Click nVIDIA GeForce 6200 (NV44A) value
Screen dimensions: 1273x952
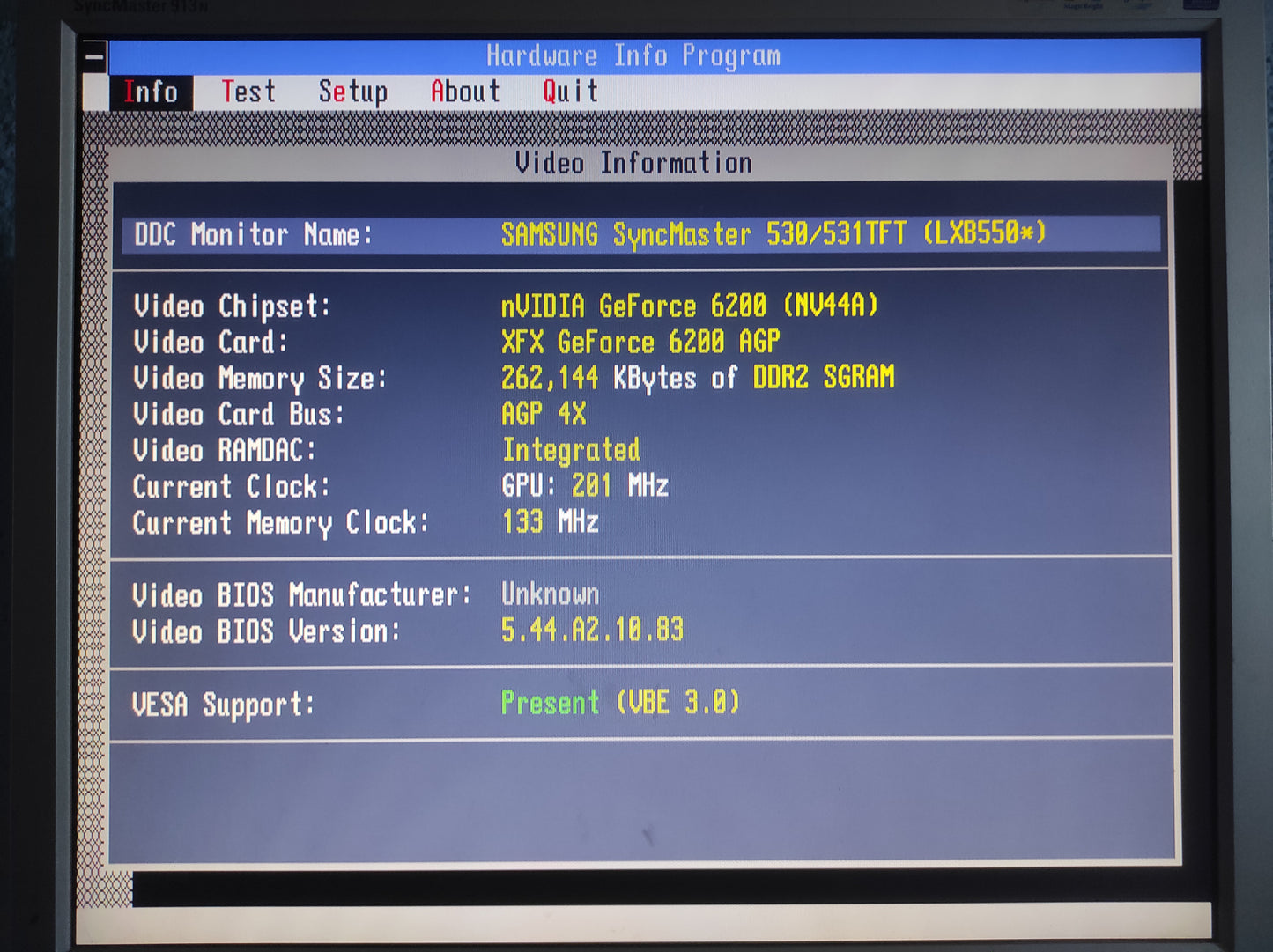point(690,306)
